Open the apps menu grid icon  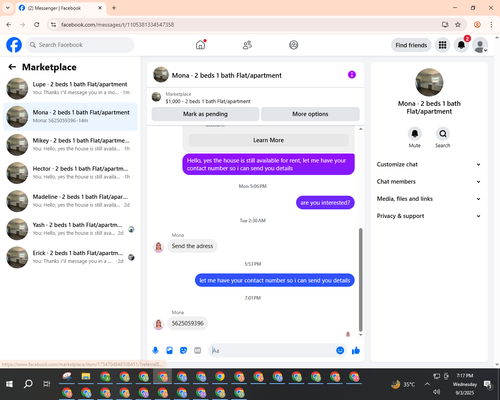click(x=442, y=45)
